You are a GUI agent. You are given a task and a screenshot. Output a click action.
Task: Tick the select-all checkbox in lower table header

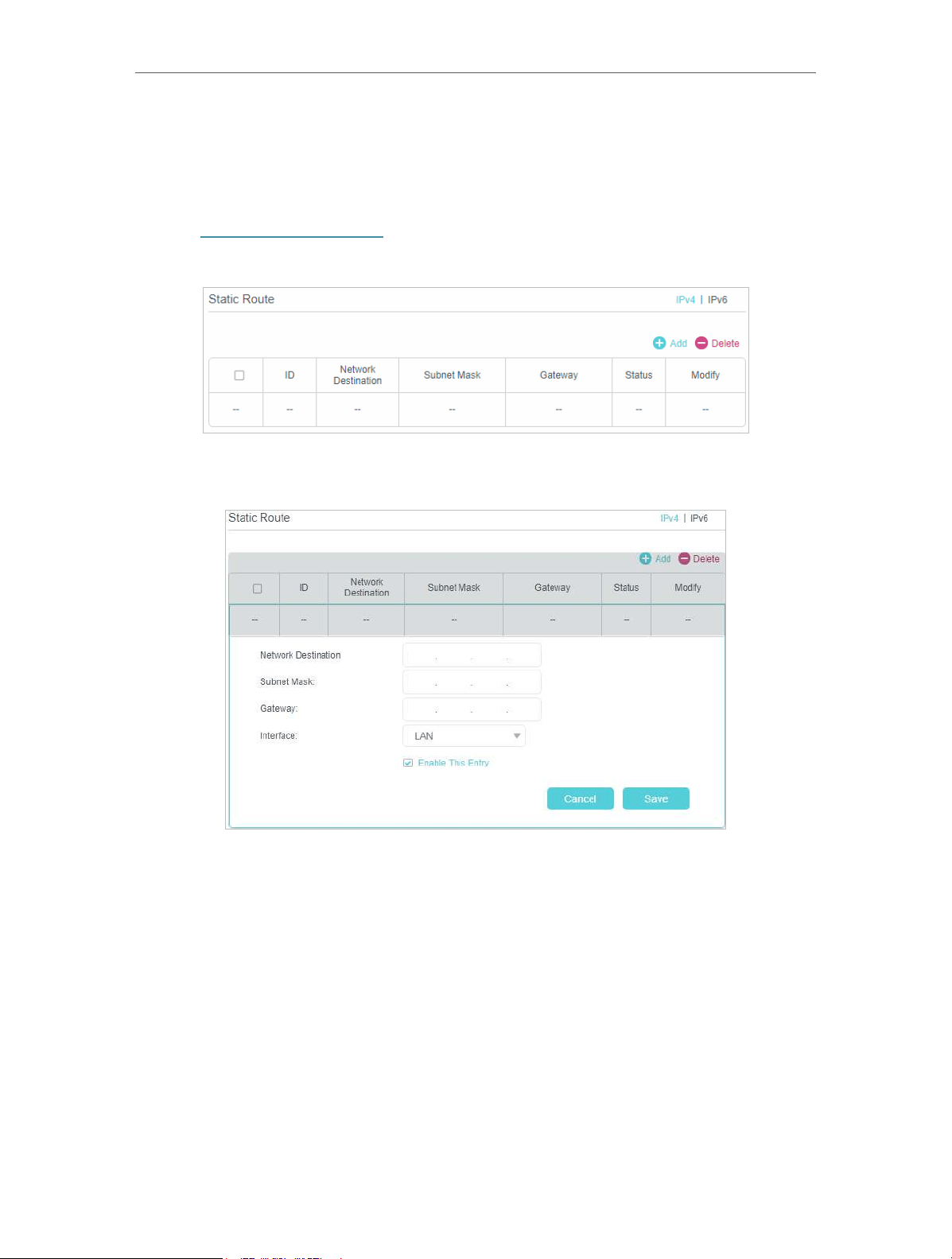[x=257, y=589]
